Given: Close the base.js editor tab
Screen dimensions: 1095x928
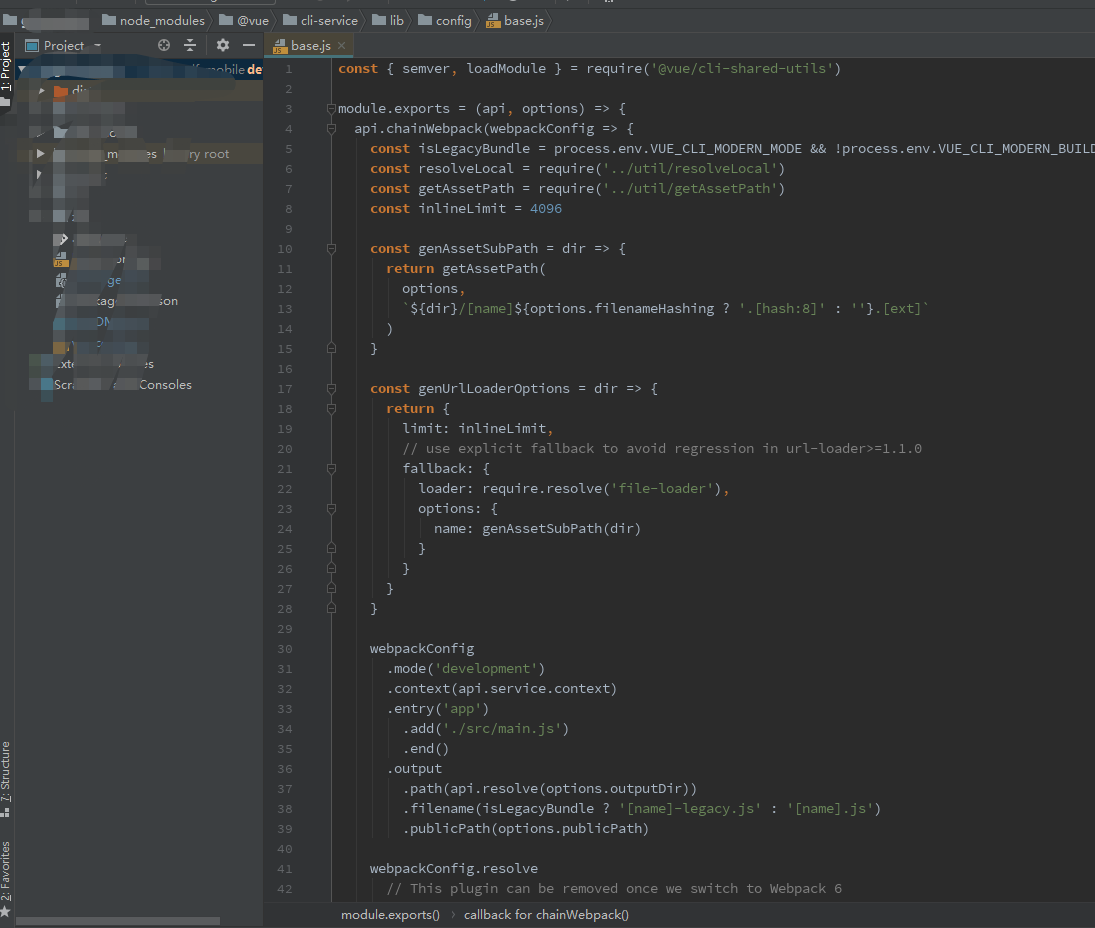Looking at the screenshot, I should pyautogui.click(x=341, y=45).
